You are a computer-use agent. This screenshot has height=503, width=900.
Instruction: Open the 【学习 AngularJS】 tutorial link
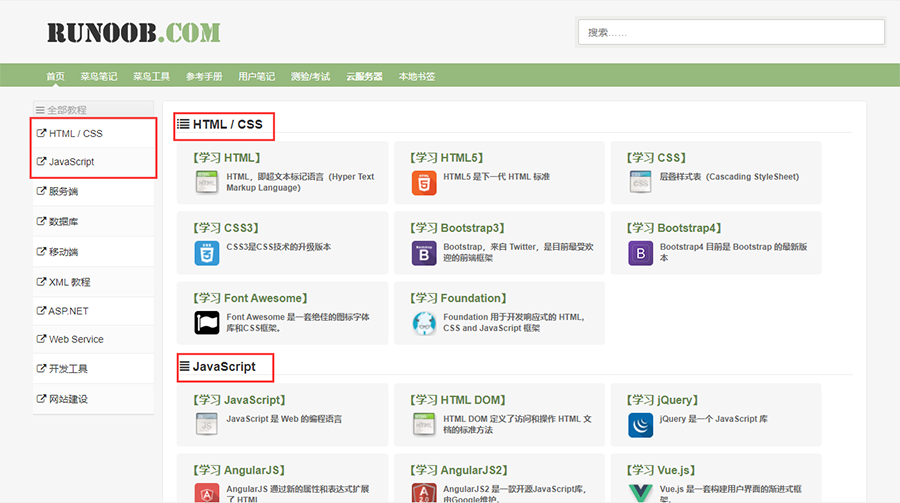tap(239, 470)
